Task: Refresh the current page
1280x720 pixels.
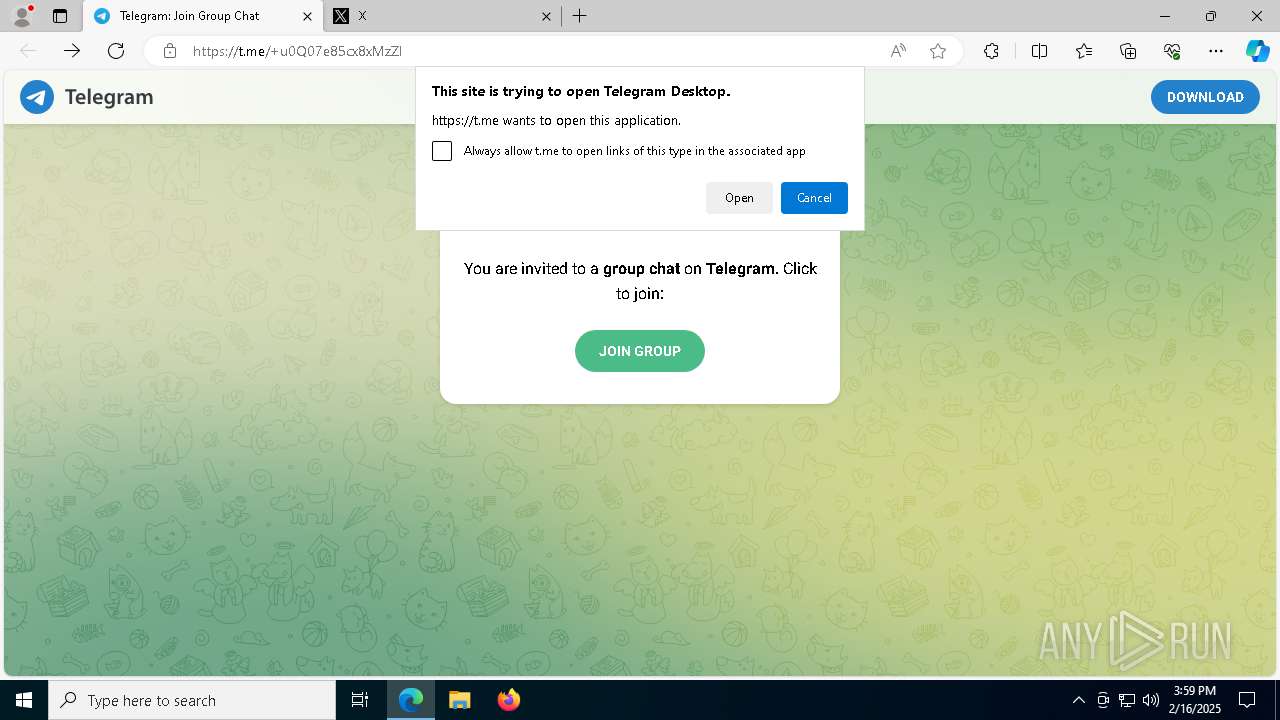Action: (116, 51)
